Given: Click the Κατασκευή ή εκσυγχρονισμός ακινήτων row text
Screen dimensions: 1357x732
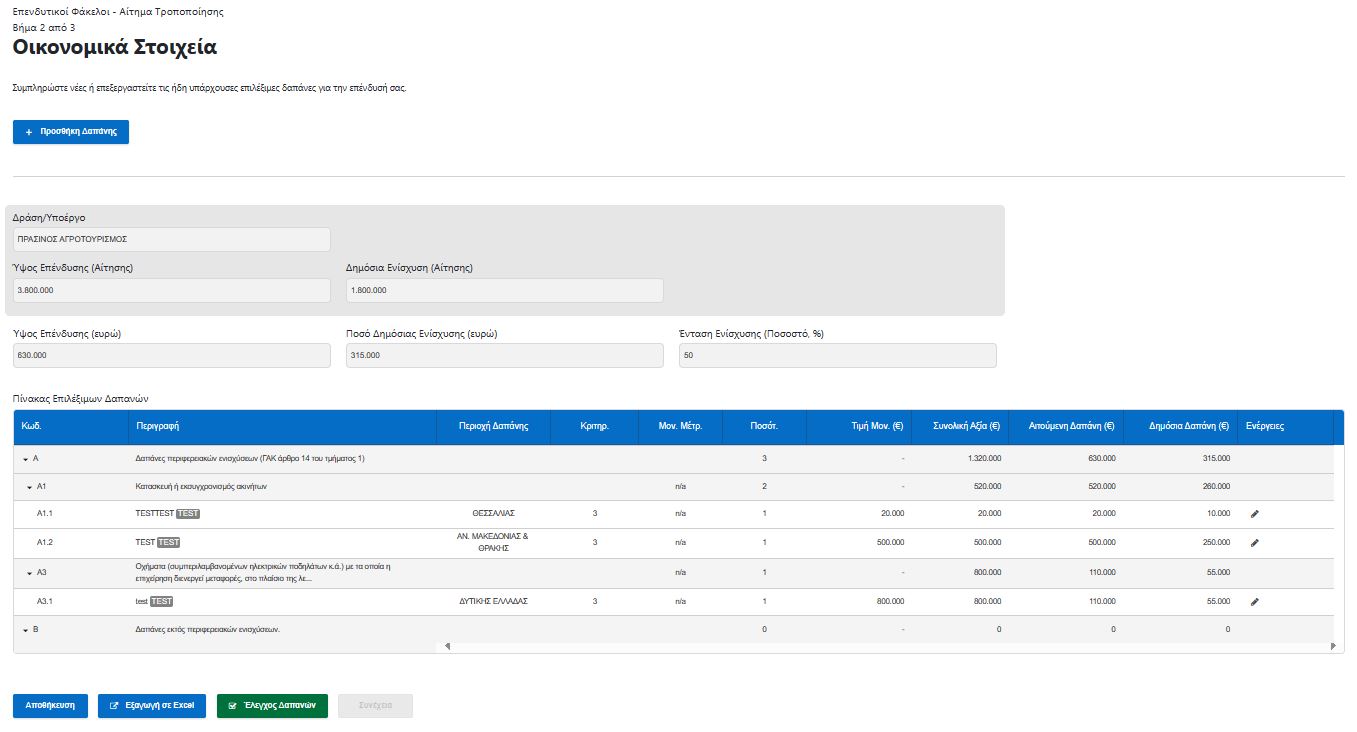Looking at the screenshot, I should pos(200,487).
